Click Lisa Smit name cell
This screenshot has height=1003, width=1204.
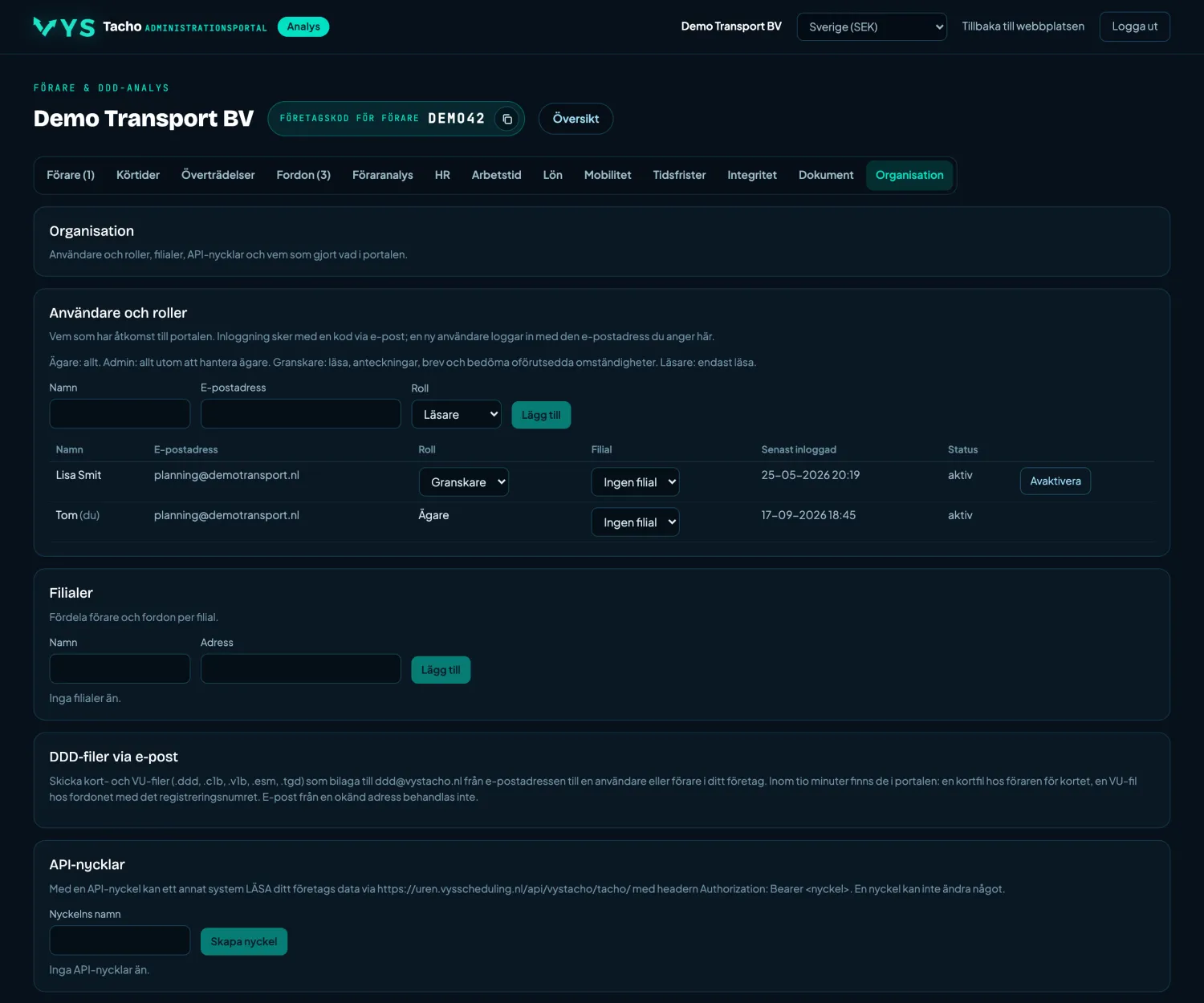point(79,475)
